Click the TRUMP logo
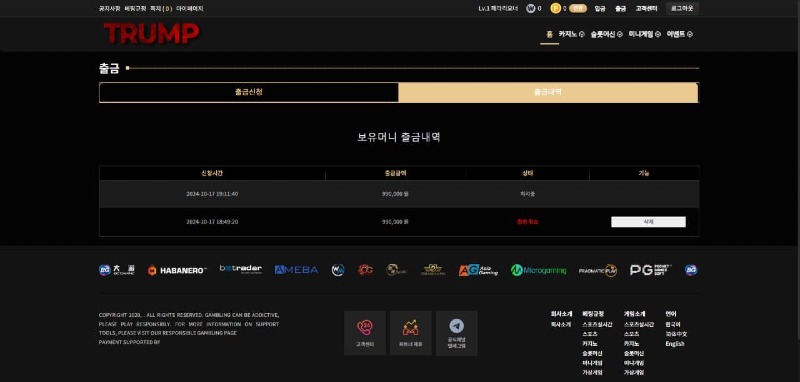Image resolution: width=800 pixels, height=382 pixels. [x=151, y=34]
